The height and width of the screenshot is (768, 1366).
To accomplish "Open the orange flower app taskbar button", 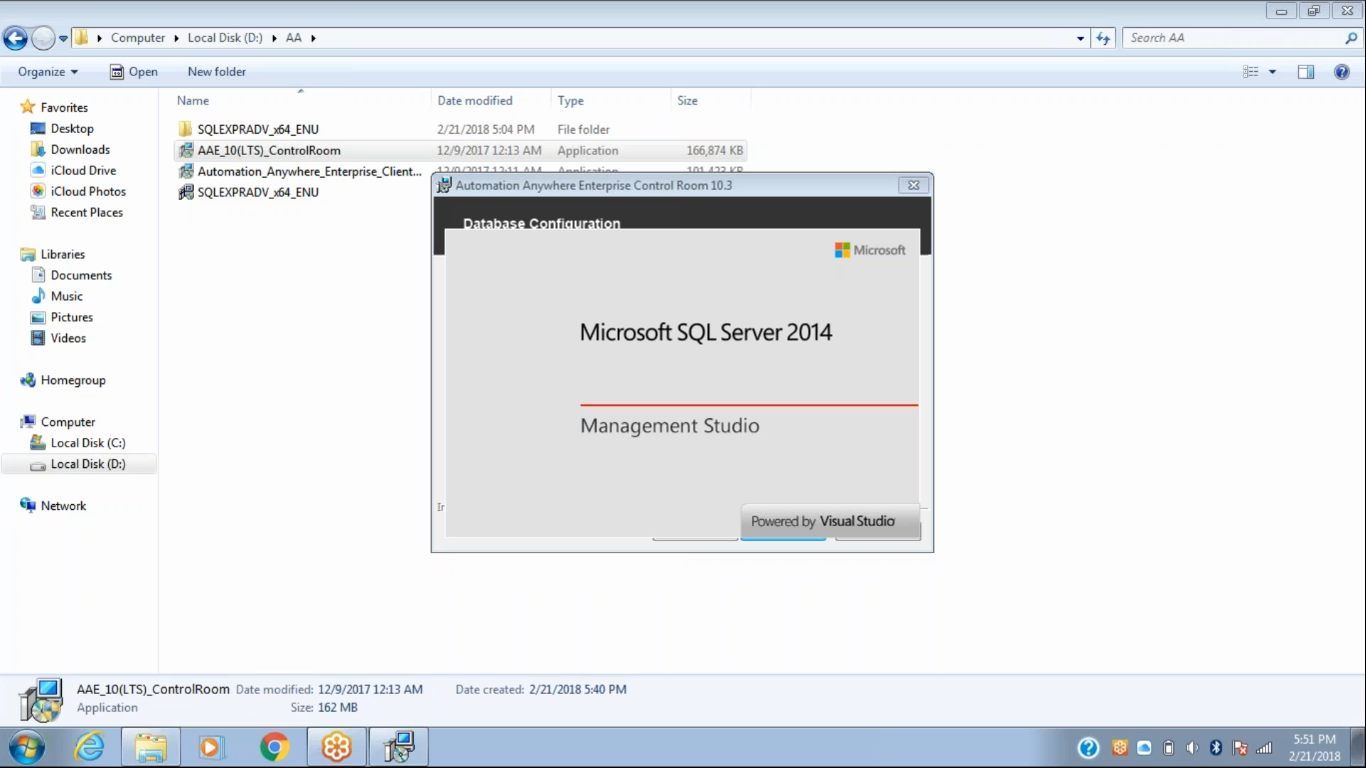I will click(337, 747).
